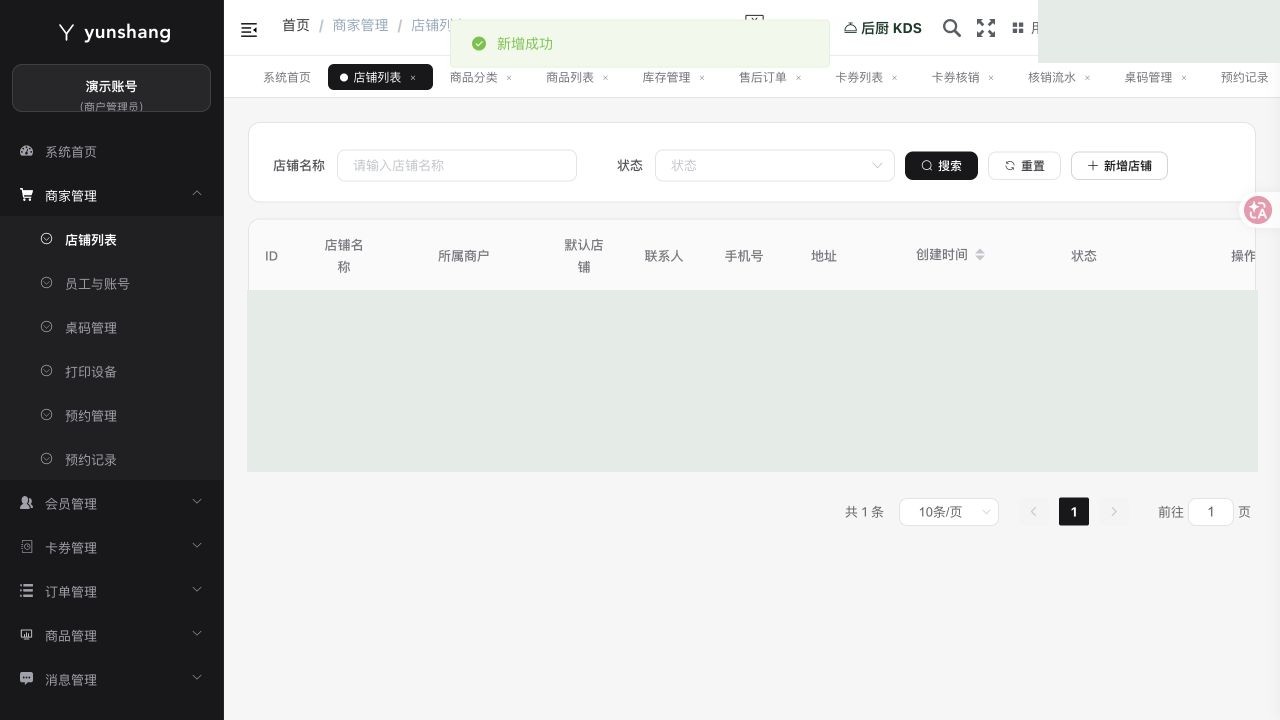Click the shopping cart icon beside 商家管理
The image size is (1280, 720).
tap(27, 195)
